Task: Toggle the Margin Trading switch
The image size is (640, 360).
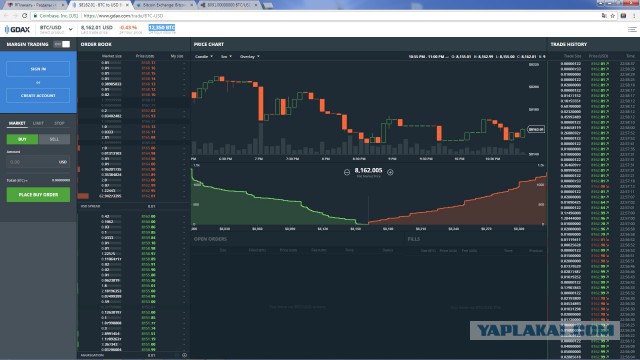Action: point(62,44)
